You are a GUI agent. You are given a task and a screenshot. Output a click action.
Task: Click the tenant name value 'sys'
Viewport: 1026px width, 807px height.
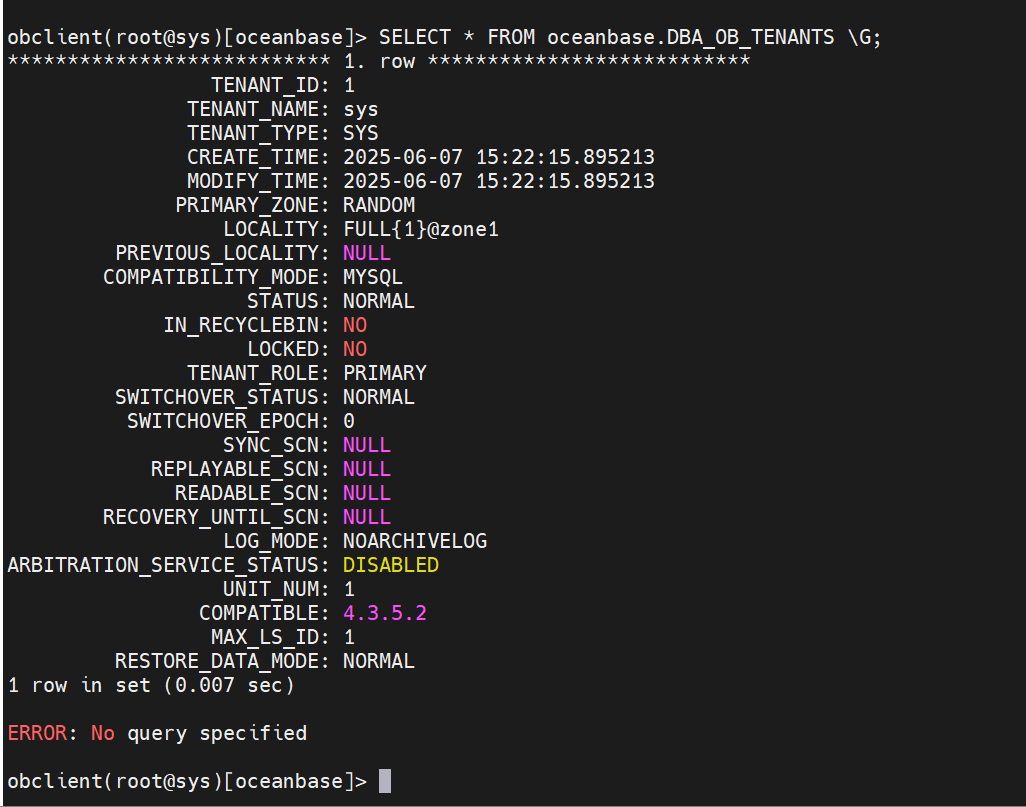click(x=361, y=109)
